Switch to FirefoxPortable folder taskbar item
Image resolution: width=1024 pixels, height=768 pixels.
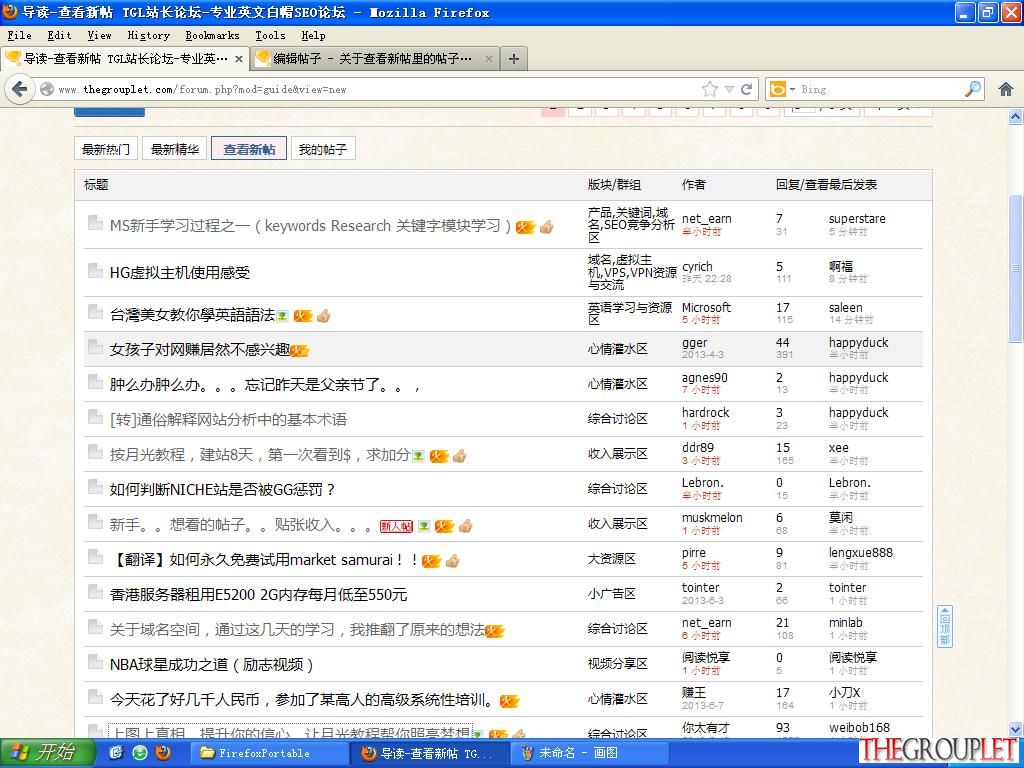tap(268, 753)
